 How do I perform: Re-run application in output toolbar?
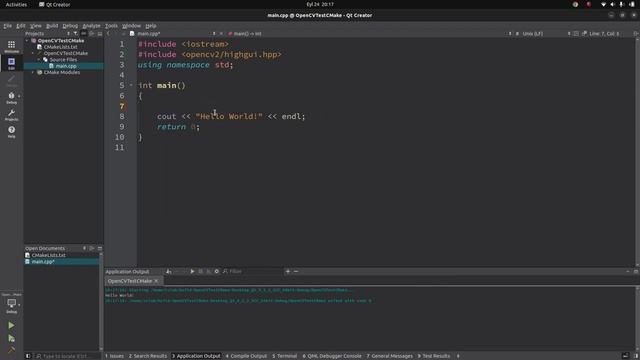192,271
